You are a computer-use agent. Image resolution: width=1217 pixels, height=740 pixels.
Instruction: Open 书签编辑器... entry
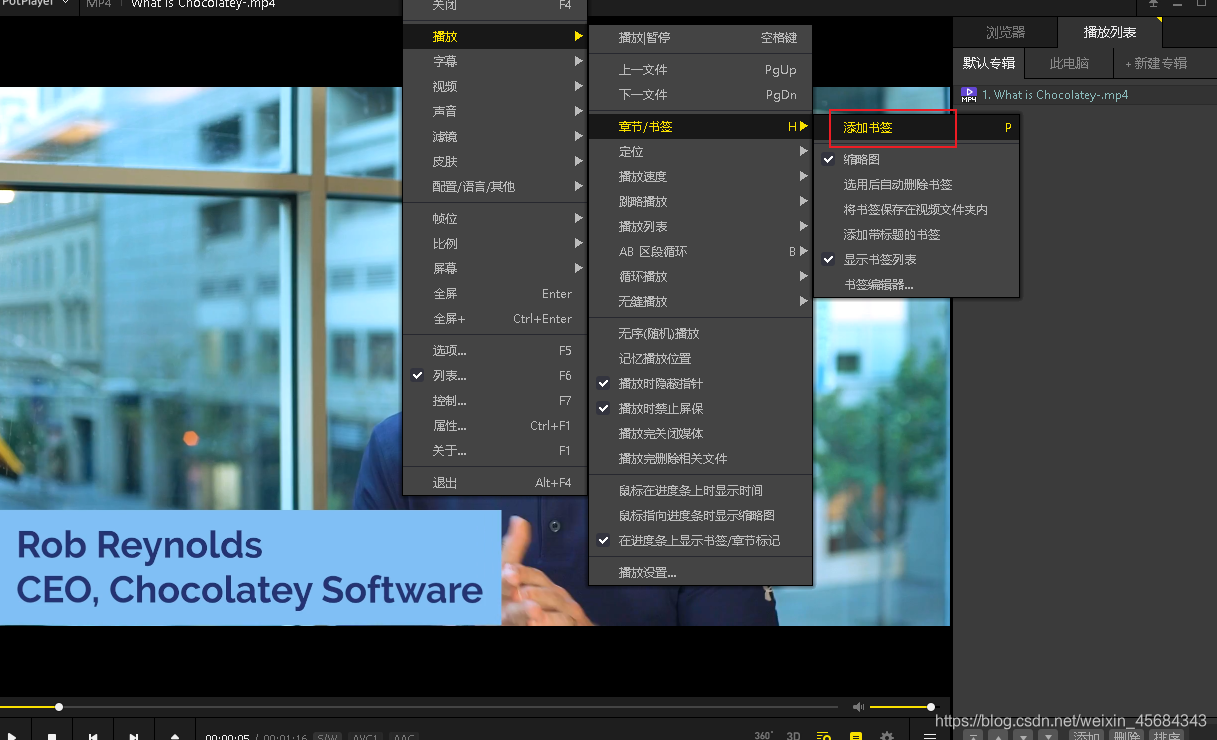(x=917, y=285)
